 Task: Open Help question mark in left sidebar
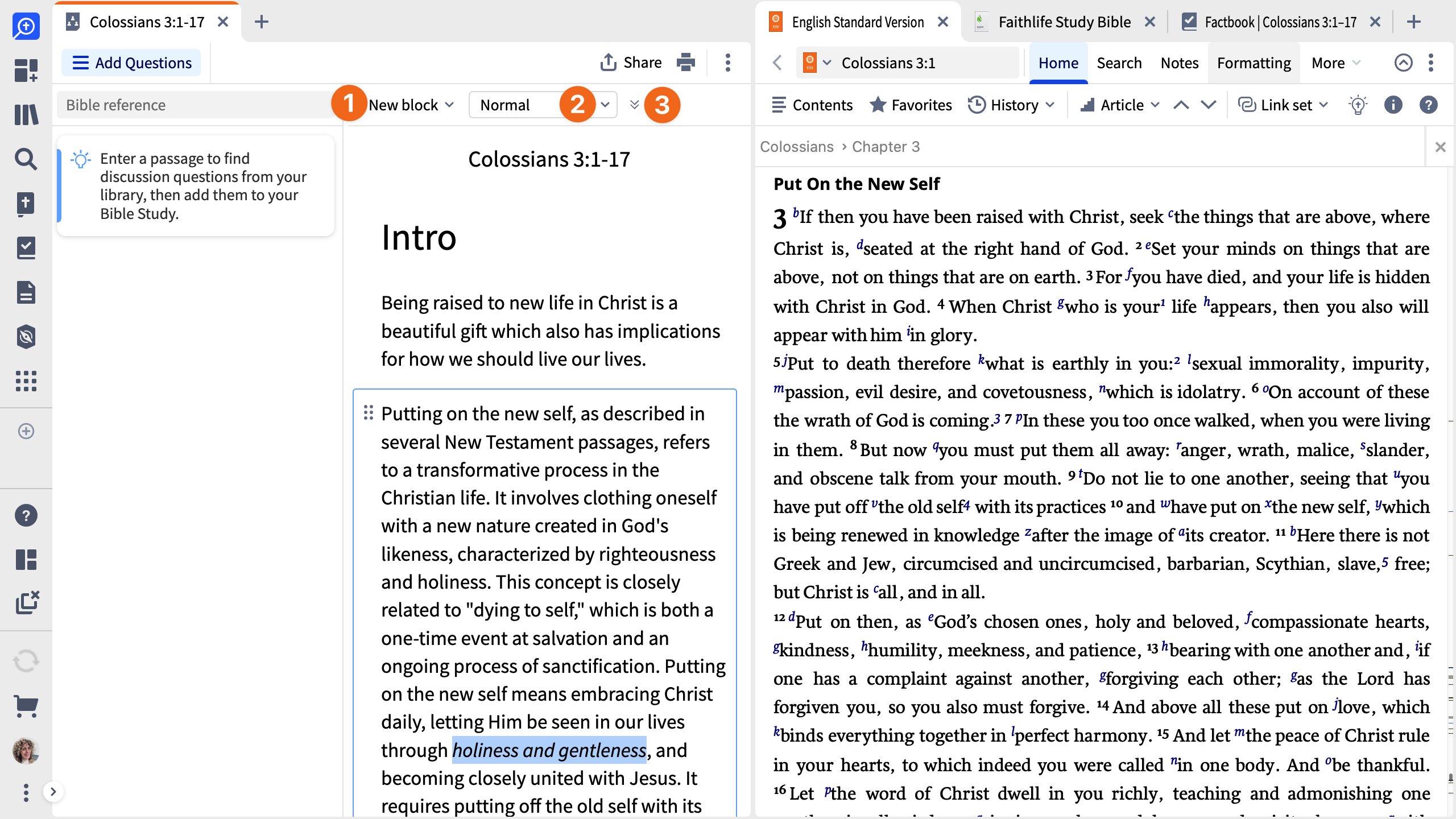(x=26, y=515)
